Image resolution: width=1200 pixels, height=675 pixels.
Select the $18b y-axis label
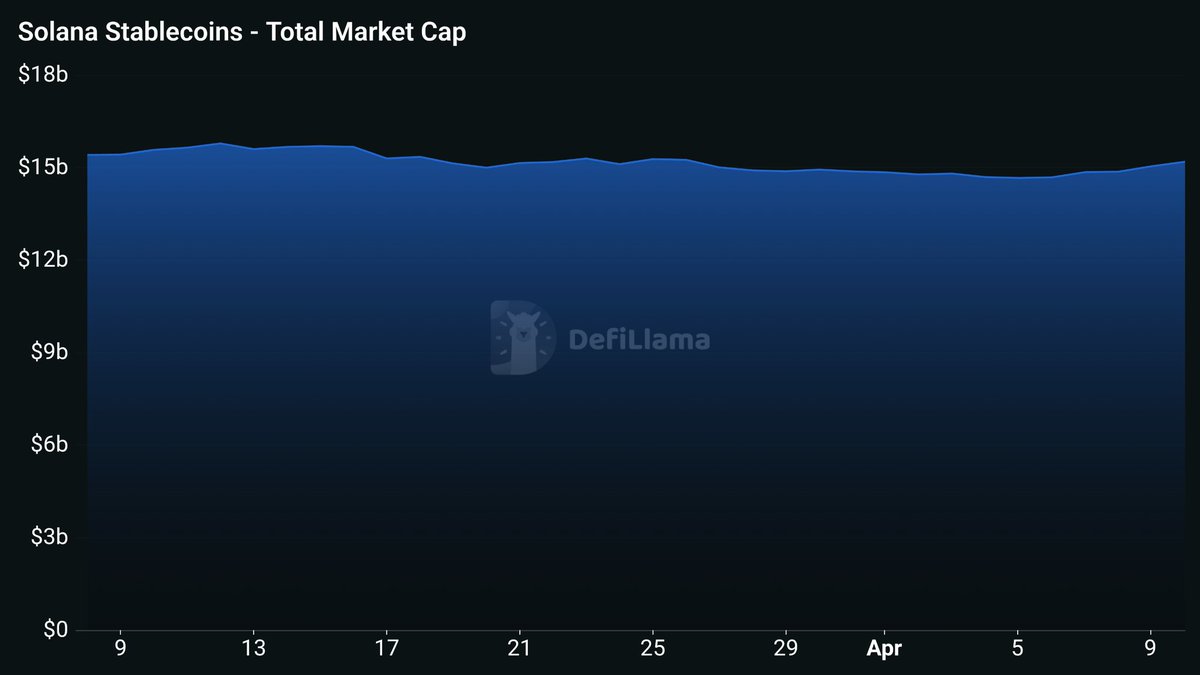coord(43,75)
